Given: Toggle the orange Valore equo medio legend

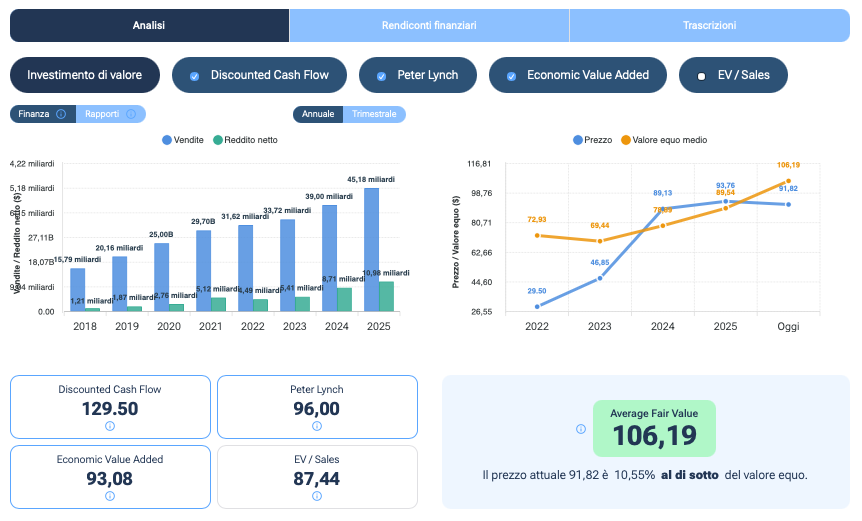Looking at the screenshot, I should click(x=627, y=140).
